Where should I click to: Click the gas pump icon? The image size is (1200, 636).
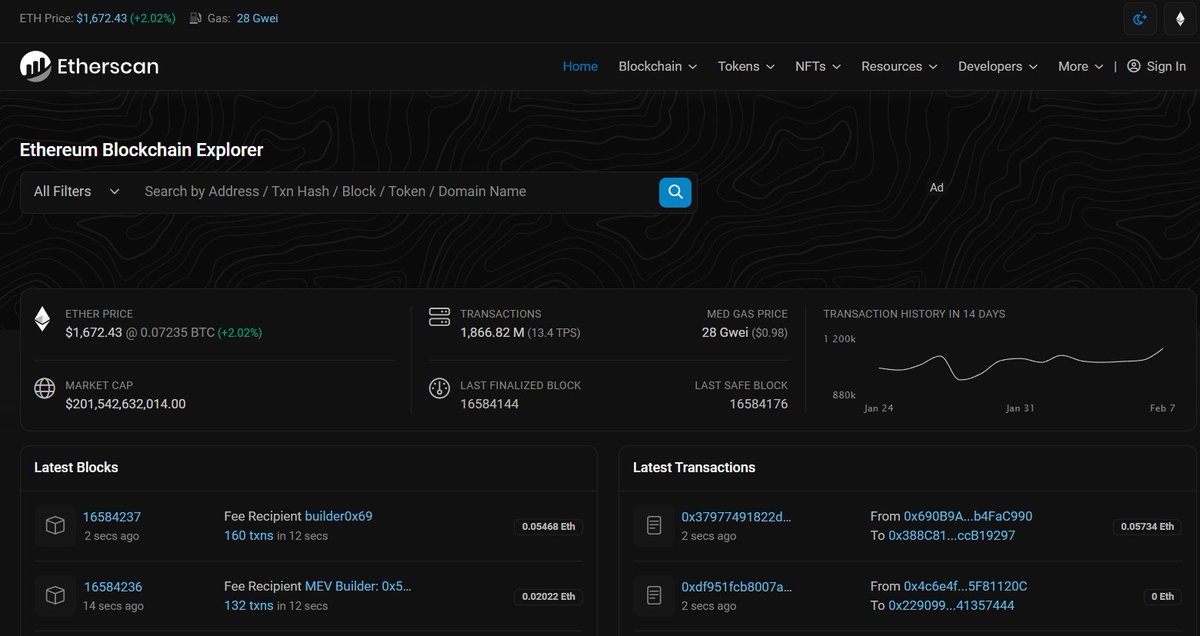(x=196, y=18)
